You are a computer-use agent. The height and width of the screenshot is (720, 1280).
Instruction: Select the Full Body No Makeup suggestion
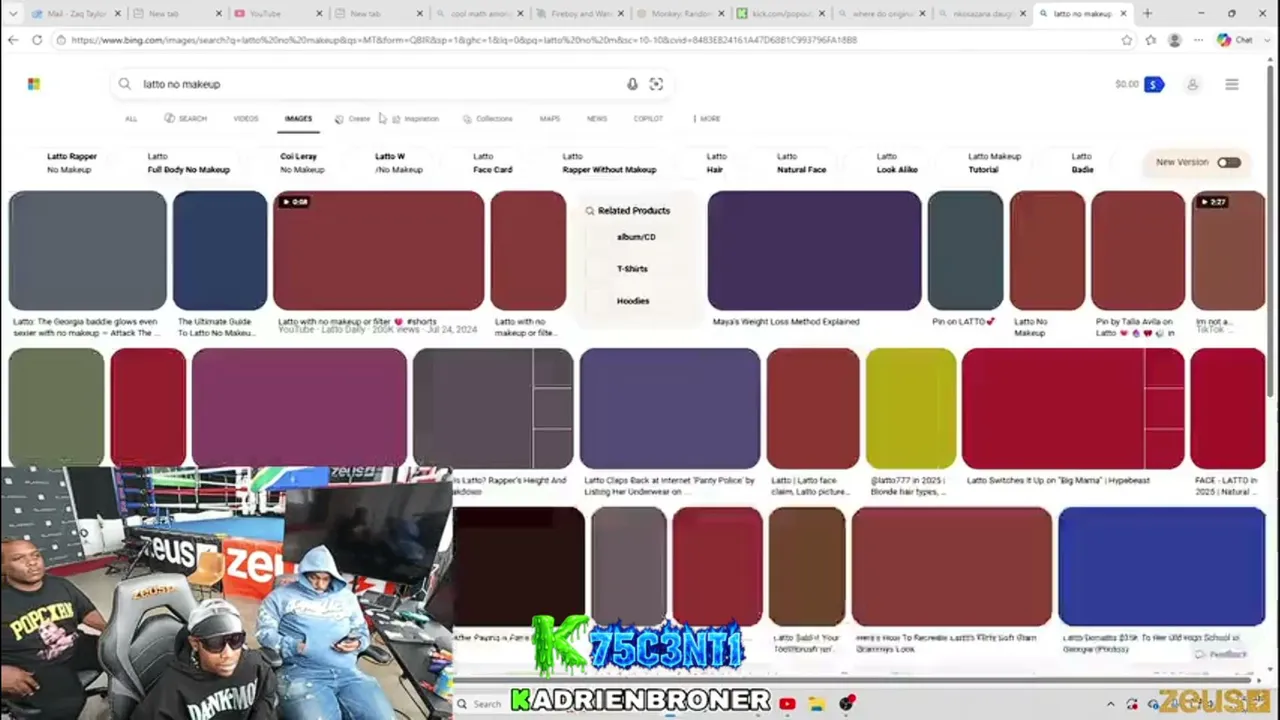click(x=188, y=163)
